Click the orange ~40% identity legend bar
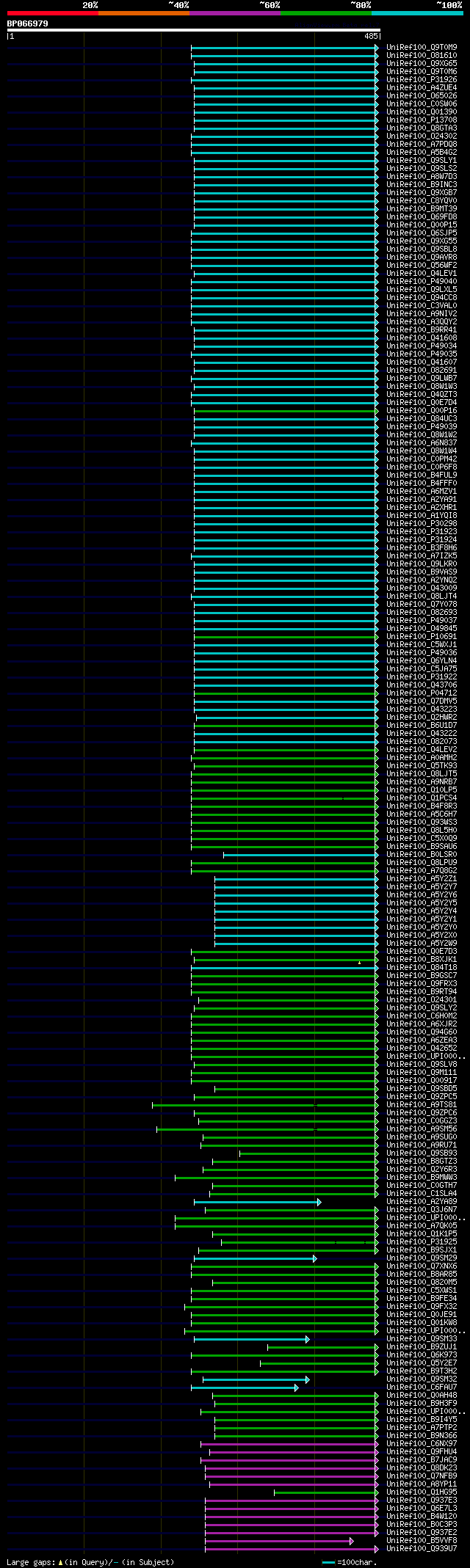 click(x=143, y=13)
